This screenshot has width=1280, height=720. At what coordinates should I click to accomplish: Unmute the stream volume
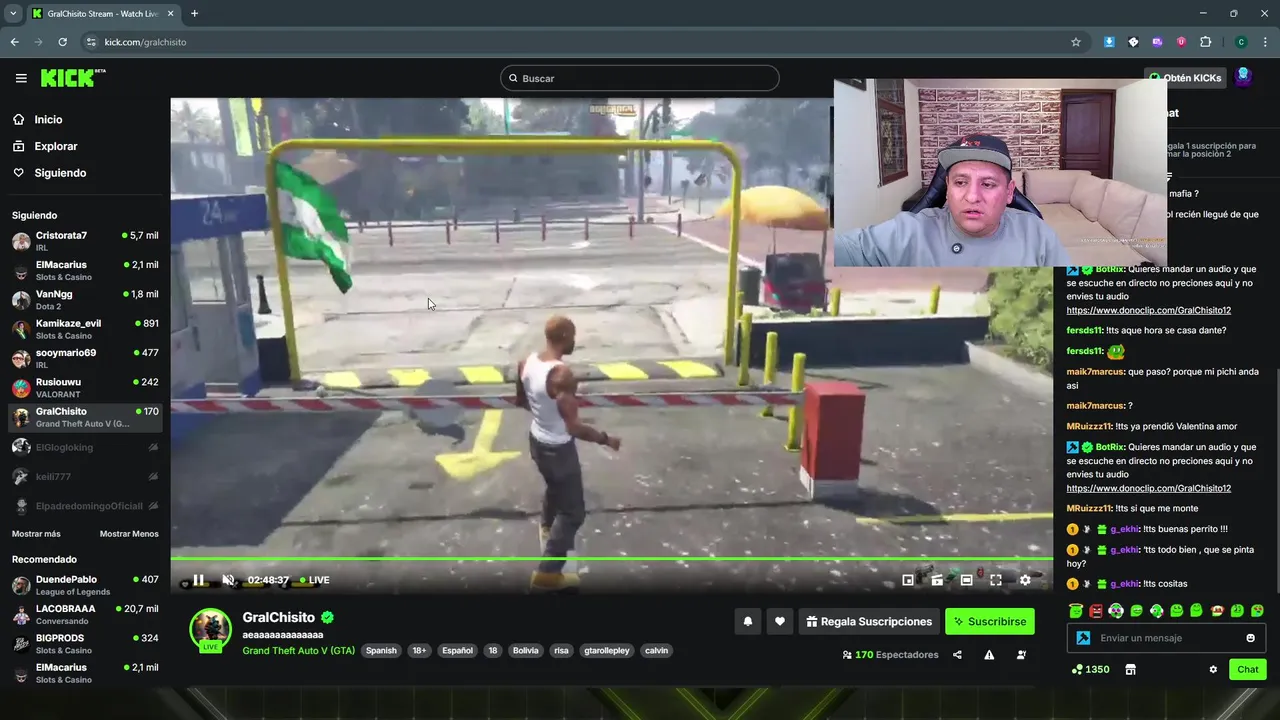[228, 580]
